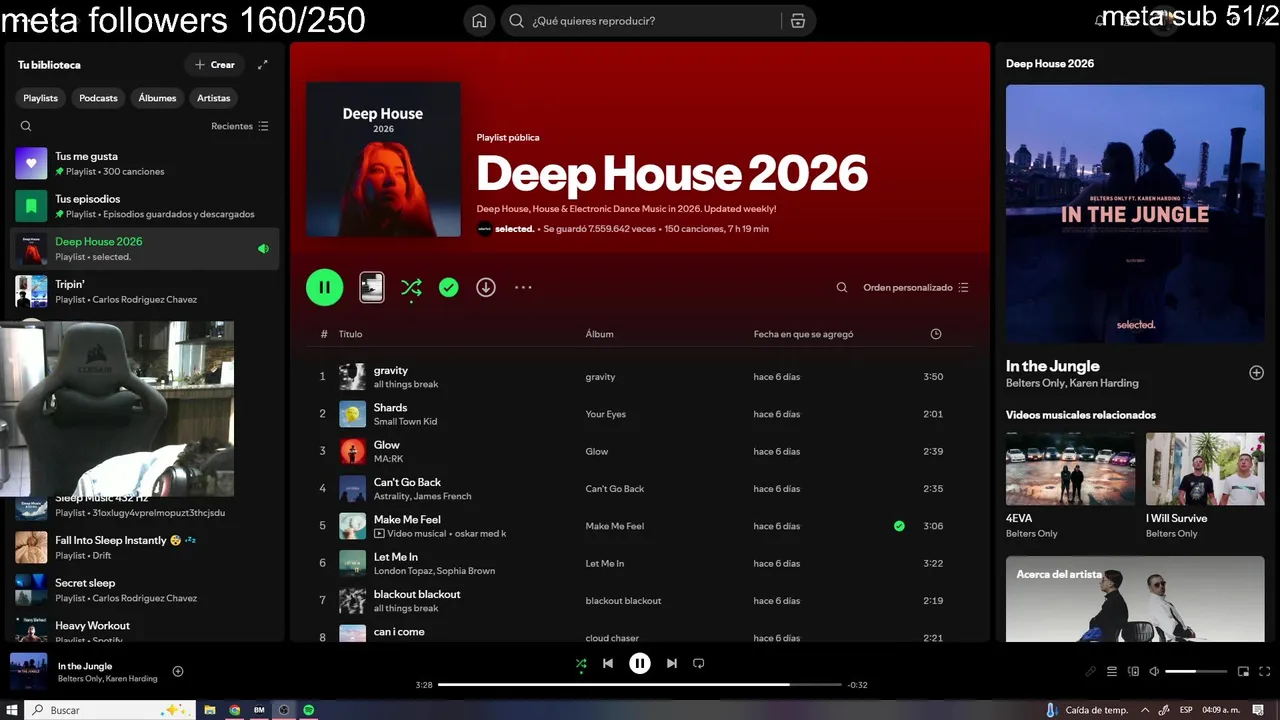Open 'Deep House 2026' in library

point(145,249)
